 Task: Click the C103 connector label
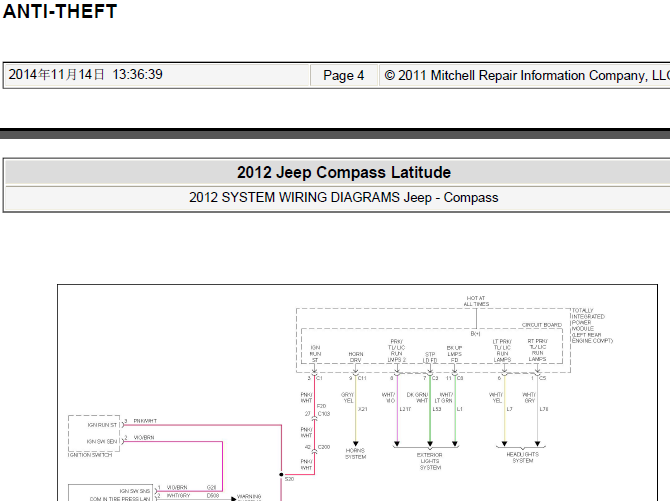[324, 414]
